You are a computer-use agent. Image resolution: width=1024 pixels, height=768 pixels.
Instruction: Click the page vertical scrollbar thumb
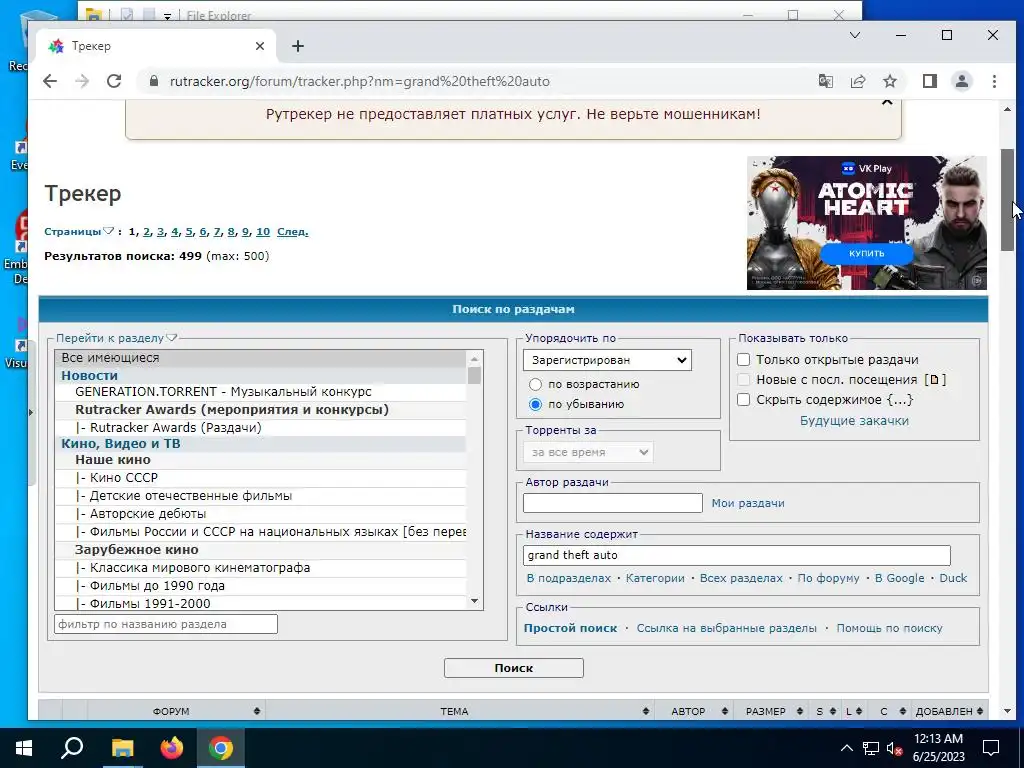[x=1007, y=199]
